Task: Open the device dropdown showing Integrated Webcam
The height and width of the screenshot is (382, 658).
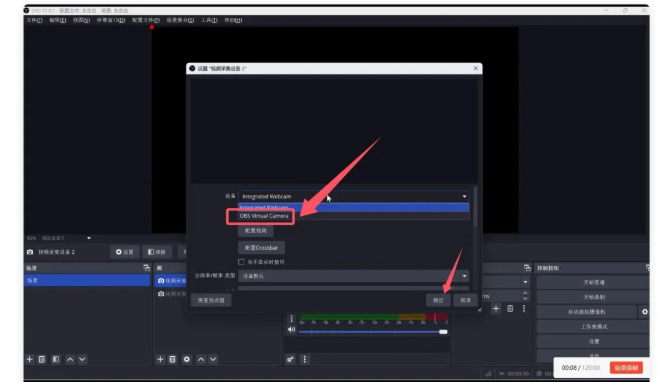Action: tap(353, 196)
